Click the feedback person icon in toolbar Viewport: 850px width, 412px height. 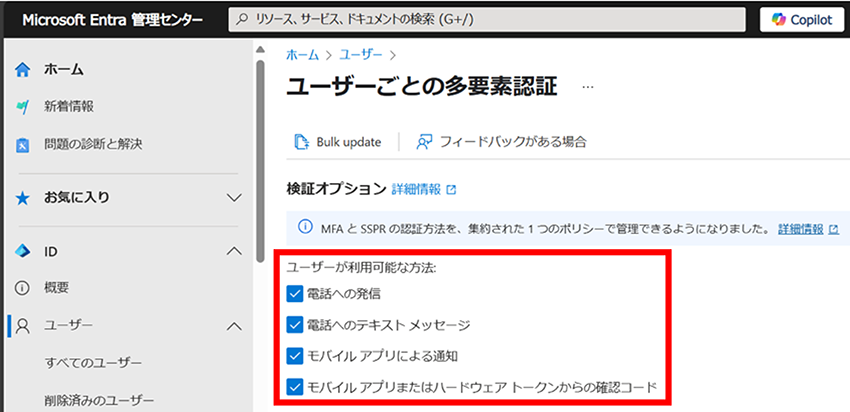click(x=423, y=142)
